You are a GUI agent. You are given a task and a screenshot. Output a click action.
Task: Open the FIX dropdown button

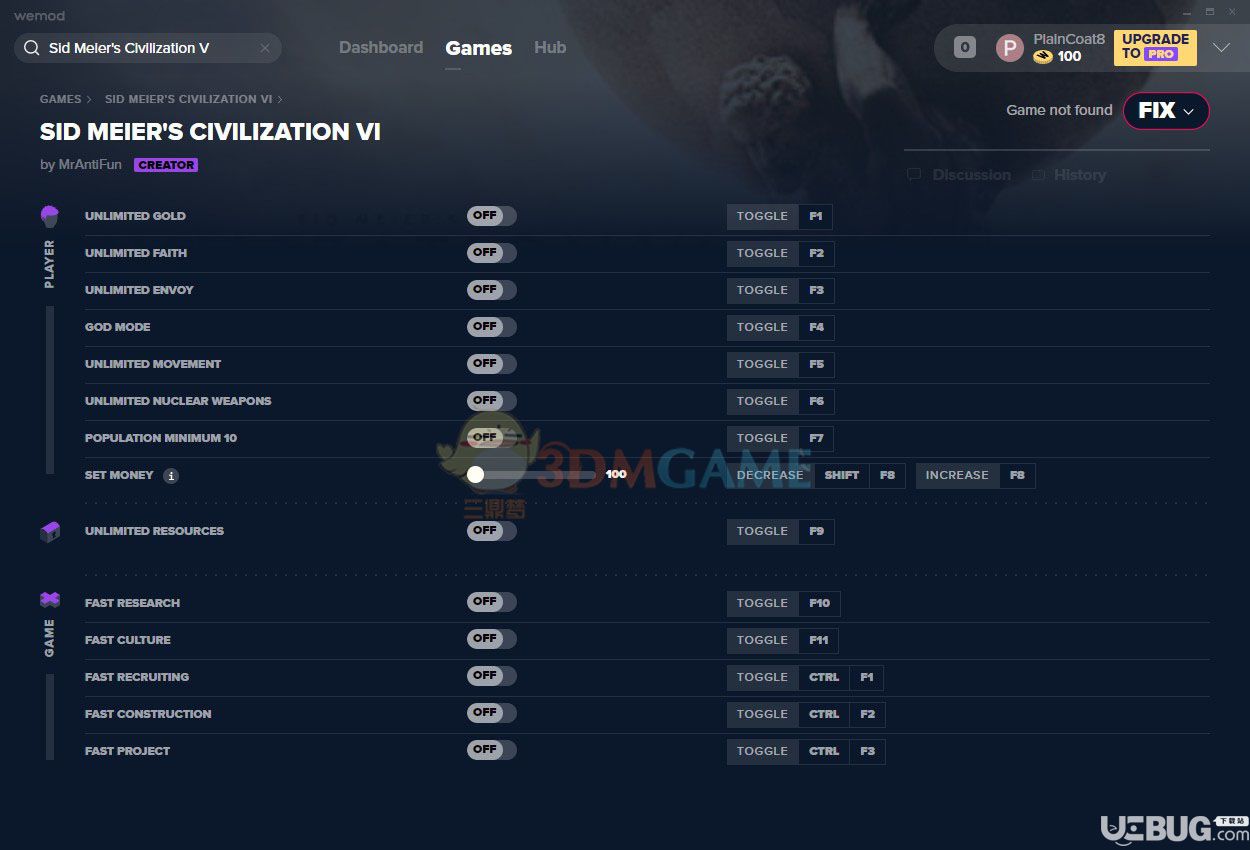1166,111
